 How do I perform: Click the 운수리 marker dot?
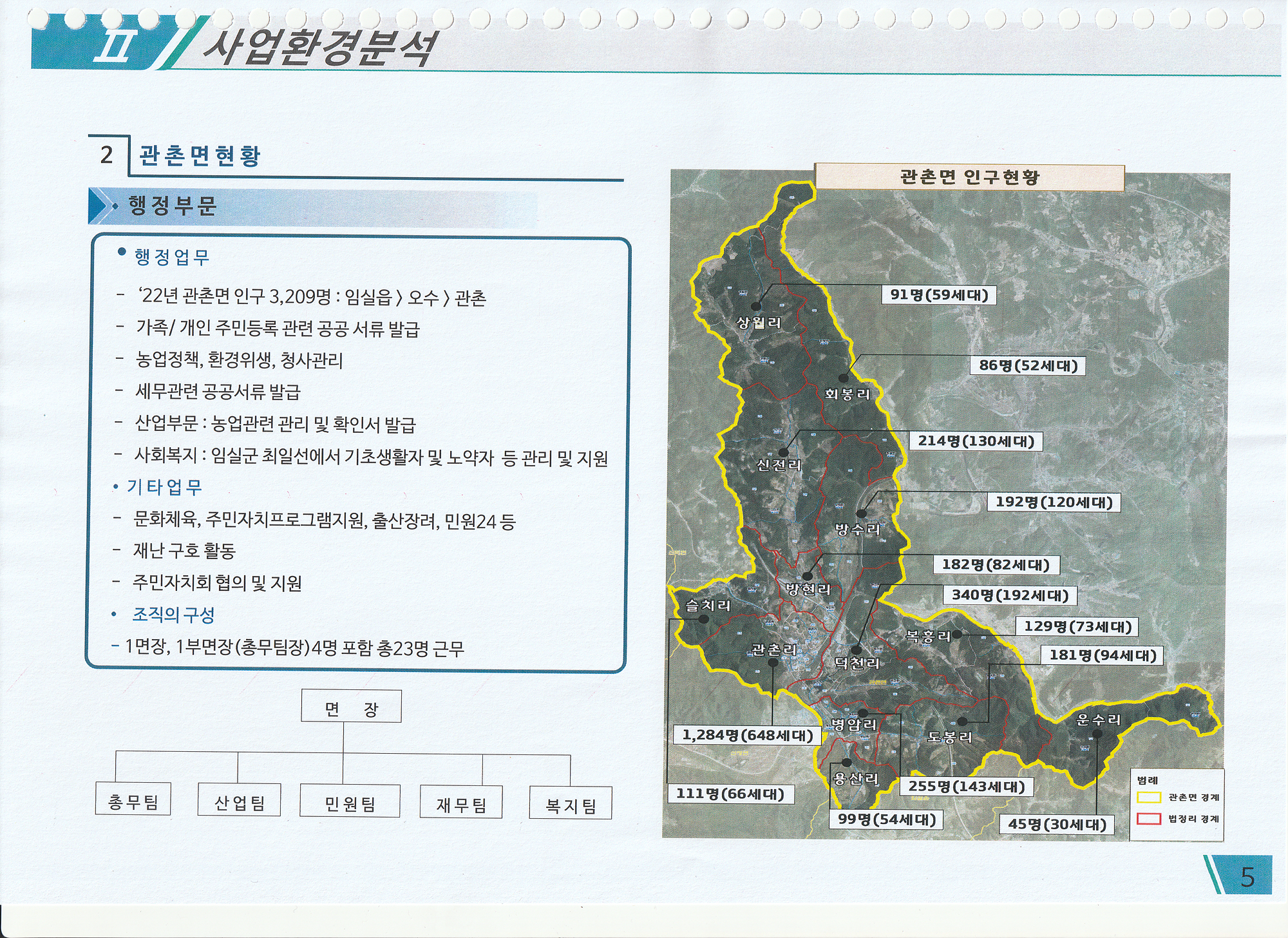click(1097, 734)
